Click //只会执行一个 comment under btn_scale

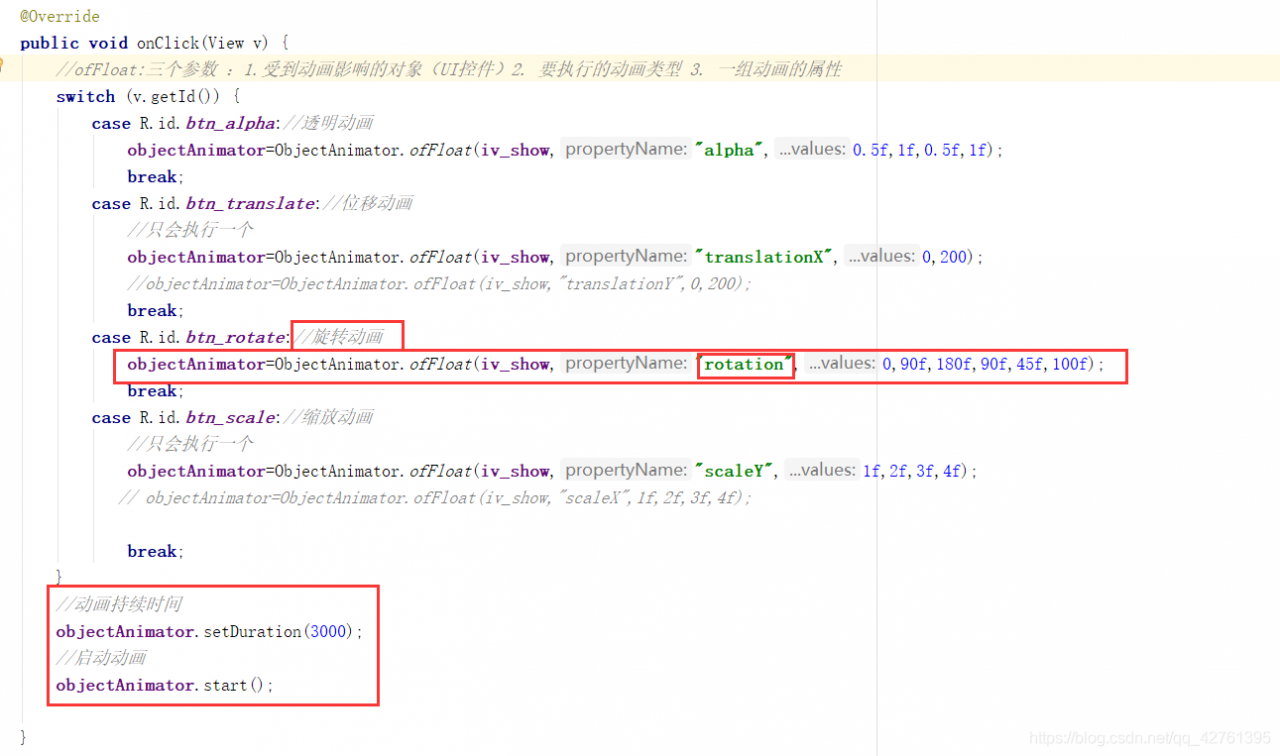coord(190,444)
